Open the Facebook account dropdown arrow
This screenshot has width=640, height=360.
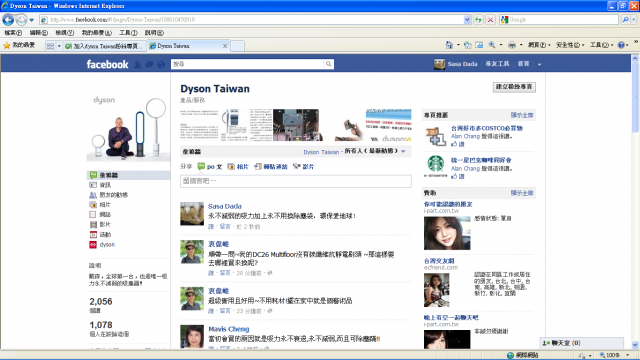click(539, 64)
